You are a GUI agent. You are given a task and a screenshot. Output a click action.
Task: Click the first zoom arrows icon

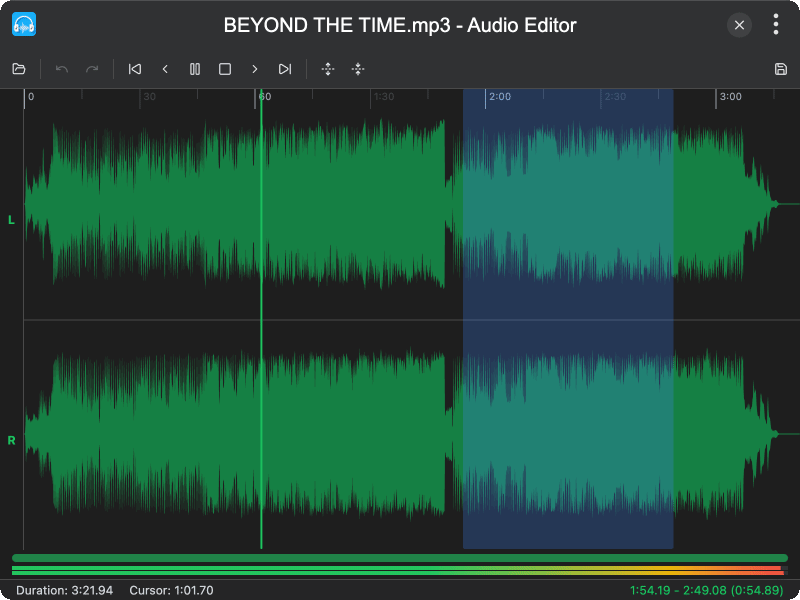pos(327,69)
